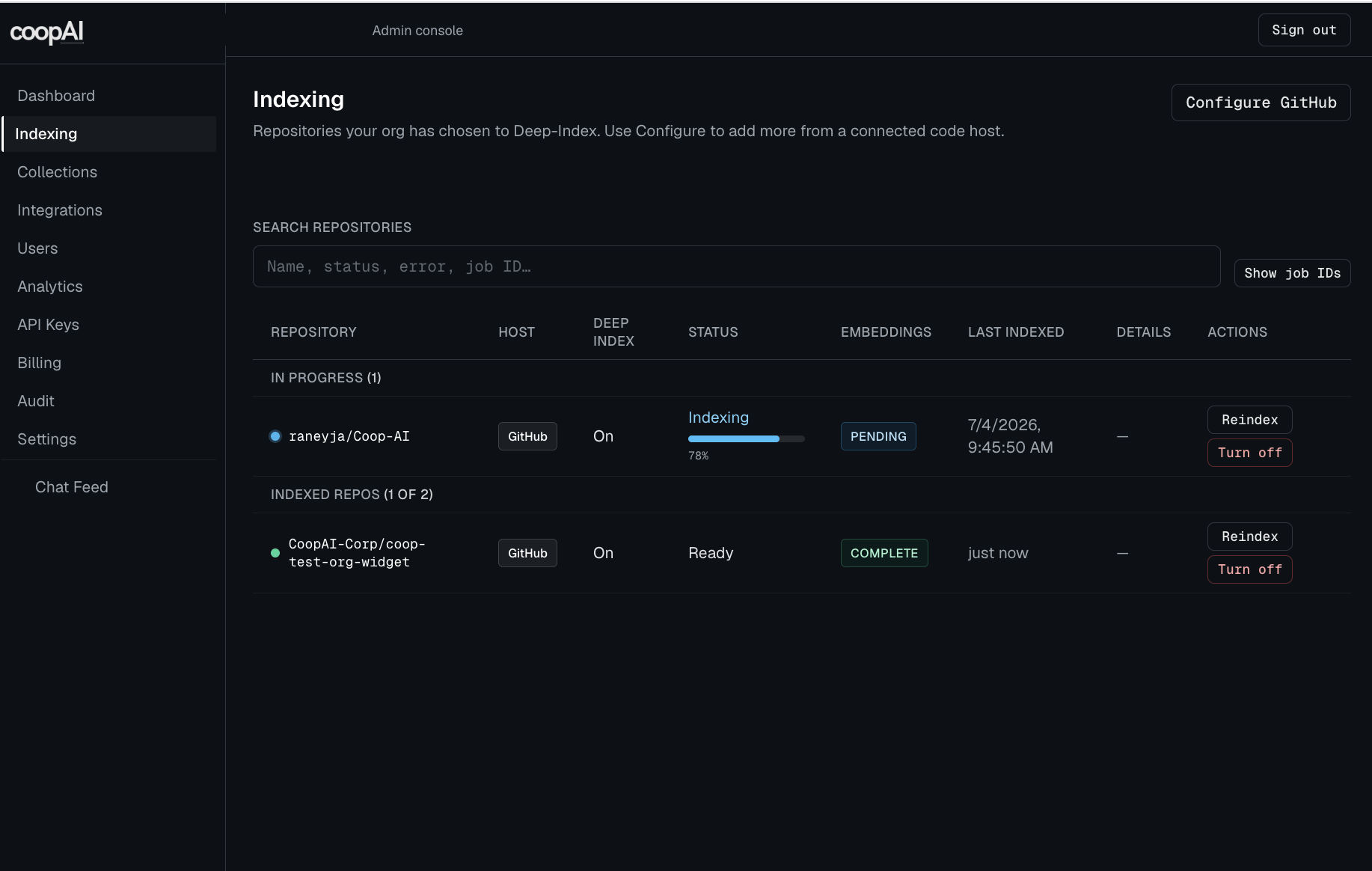Click HOST column header
The height and width of the screenshot is (871, 1372).
516,332
